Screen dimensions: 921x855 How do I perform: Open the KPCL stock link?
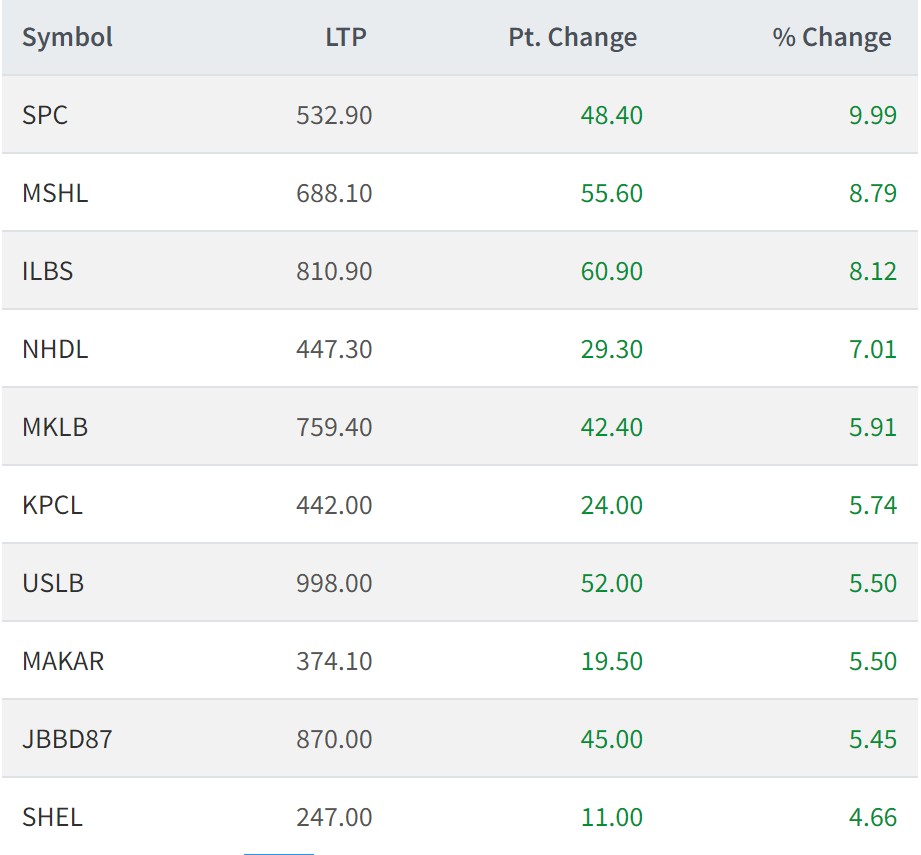coord(52,505)
